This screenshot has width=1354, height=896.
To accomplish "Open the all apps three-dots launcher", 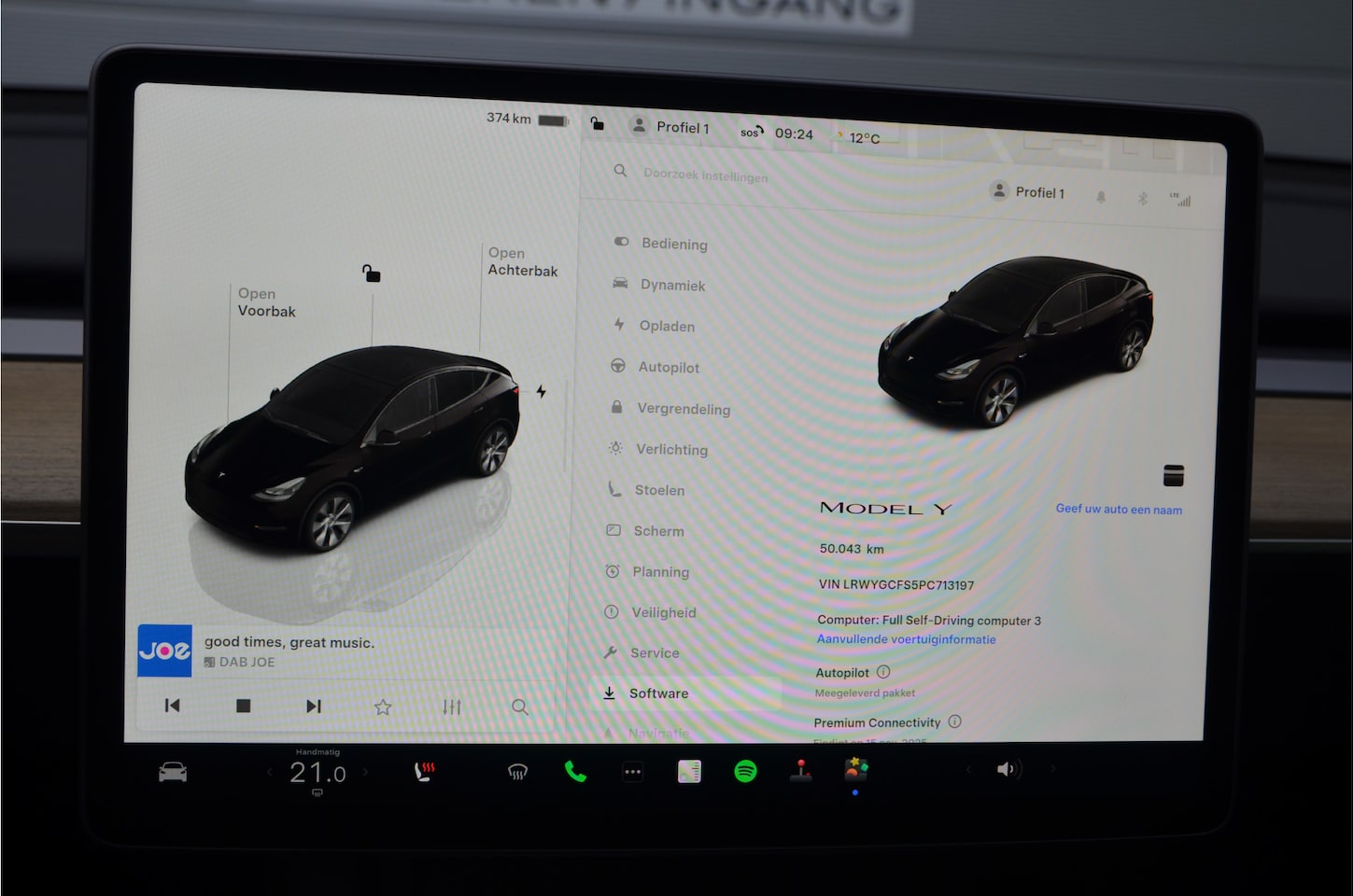I will click(x=632, y=772).
